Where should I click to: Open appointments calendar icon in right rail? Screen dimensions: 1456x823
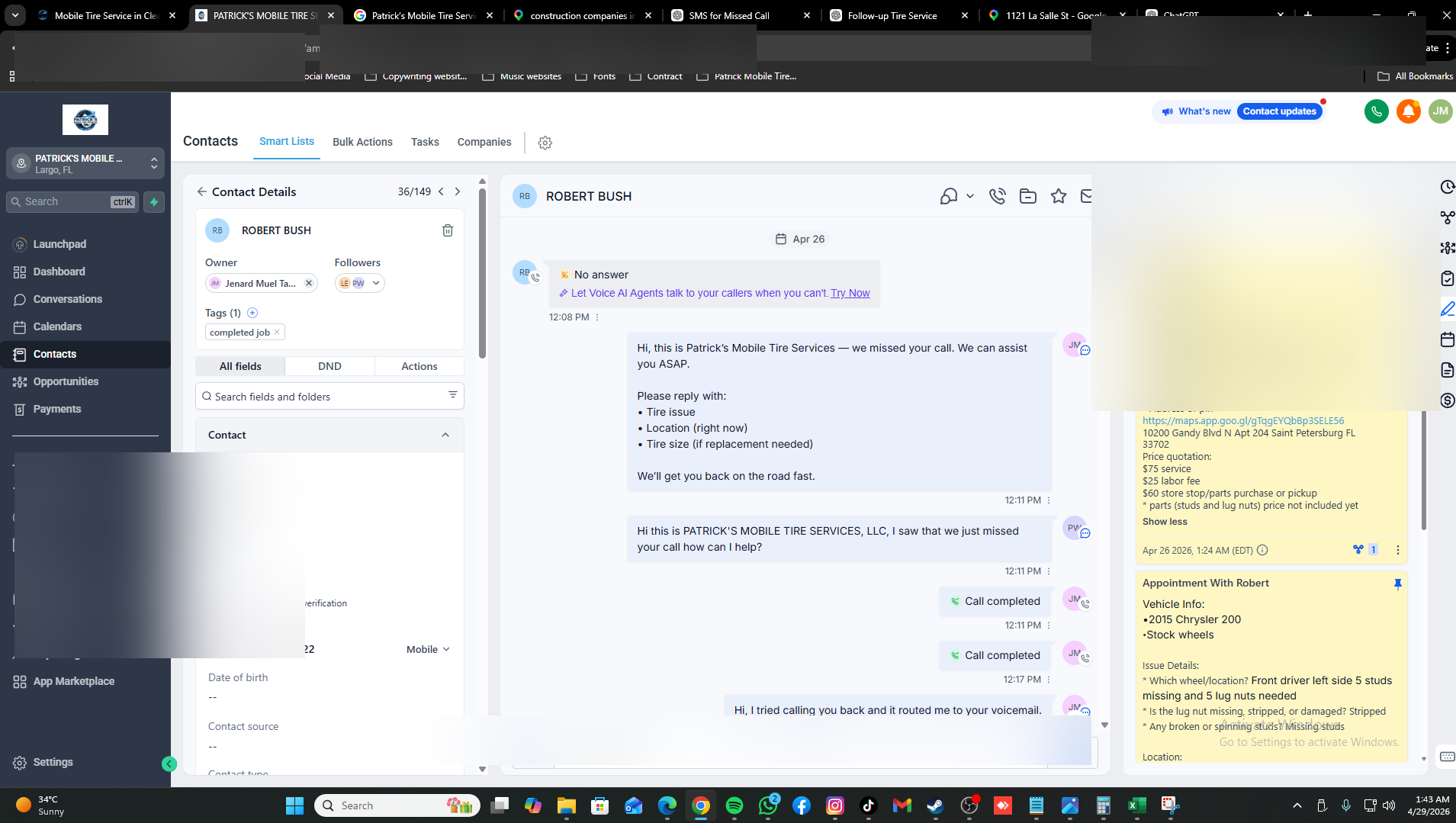point(1447,339)
